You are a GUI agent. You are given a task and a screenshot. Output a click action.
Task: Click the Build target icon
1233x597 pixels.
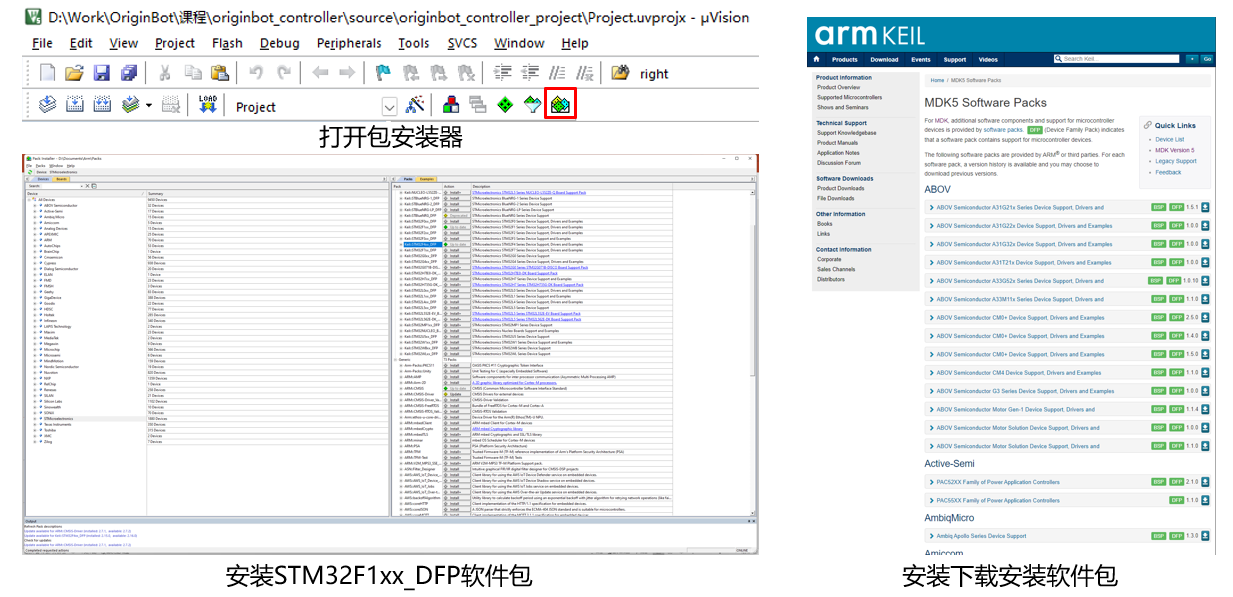(x=74, y=104)
